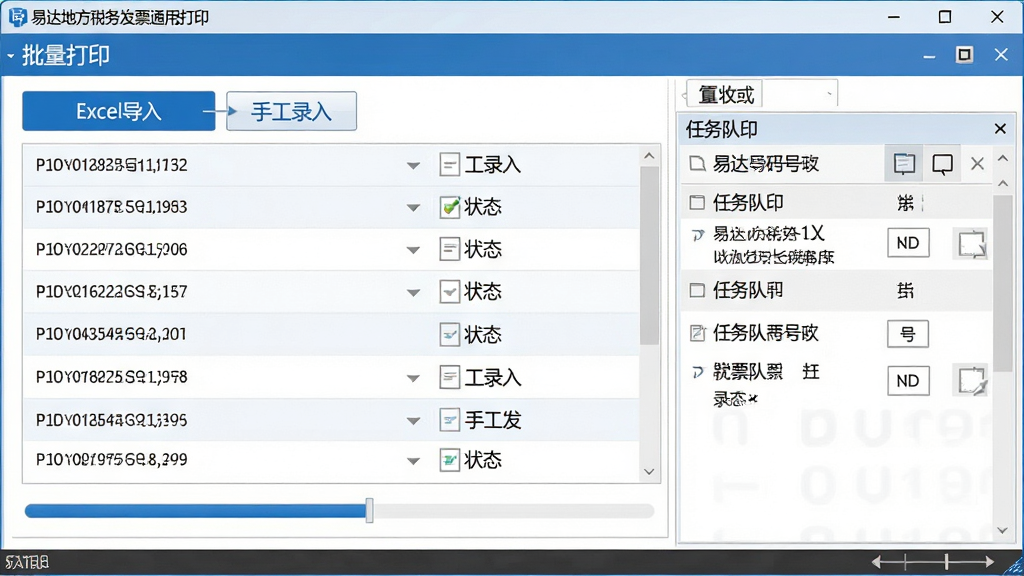Expand the 易达 1X task item arrow
Image resolution: width=1024 pixels, height=576 pixels.
tap(698, 234)
